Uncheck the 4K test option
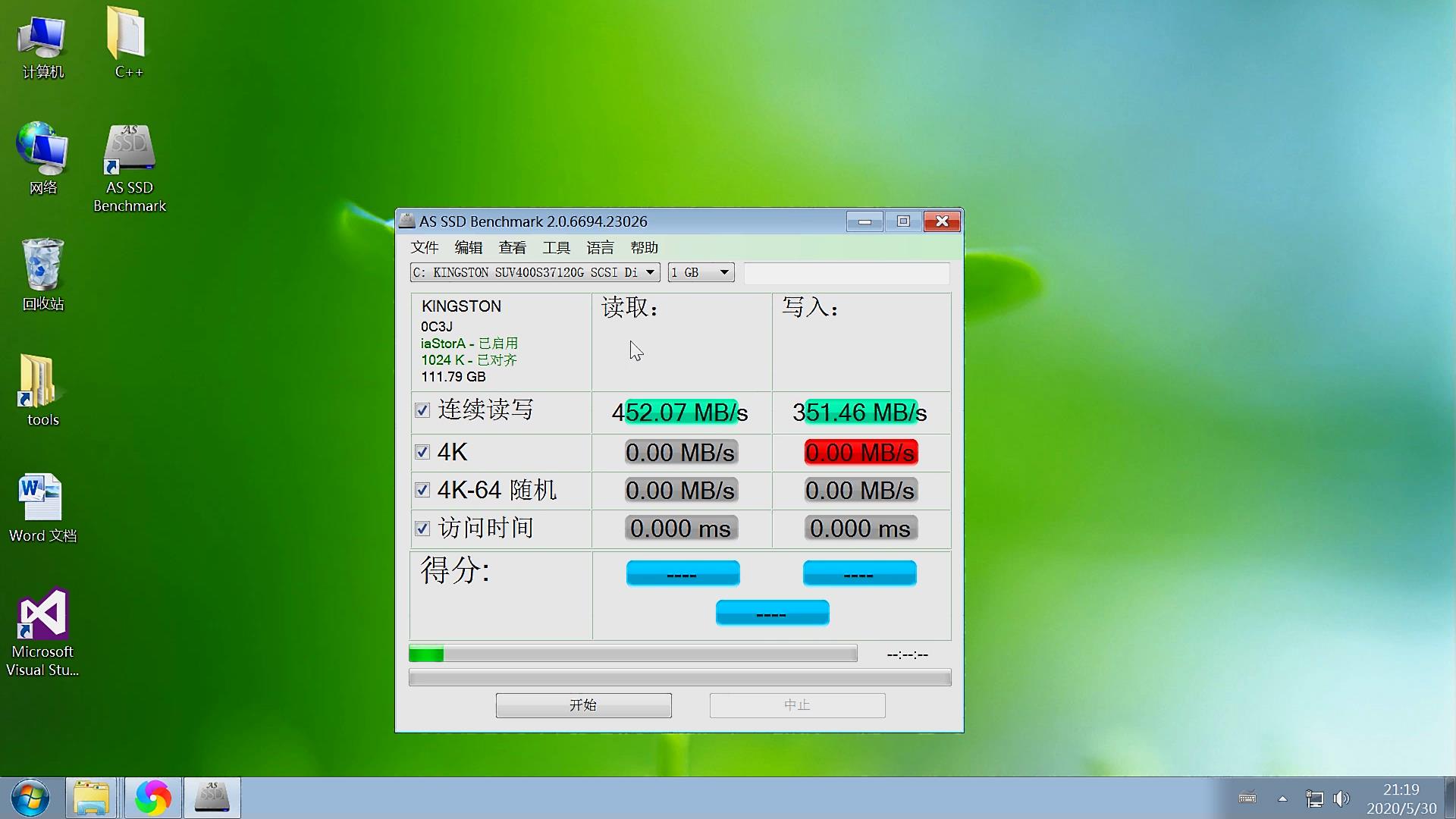The height and width of the screenshot is (819, 1456). point(422,451)
